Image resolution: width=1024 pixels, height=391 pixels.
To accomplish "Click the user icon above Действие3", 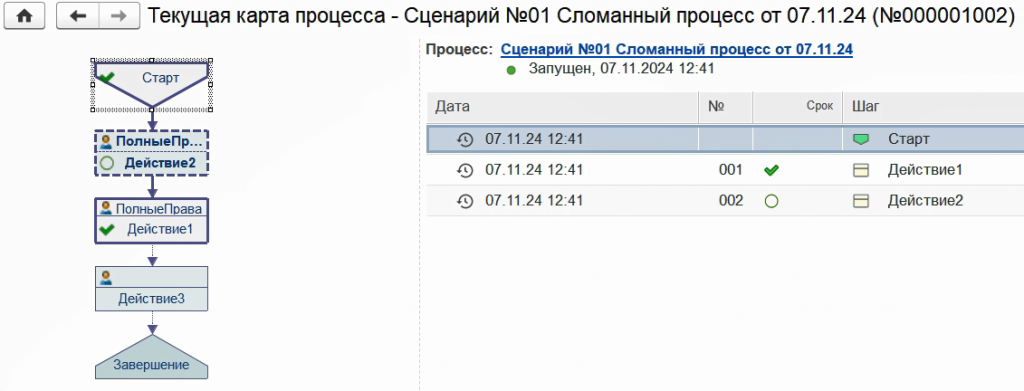I will coord(106,278).
